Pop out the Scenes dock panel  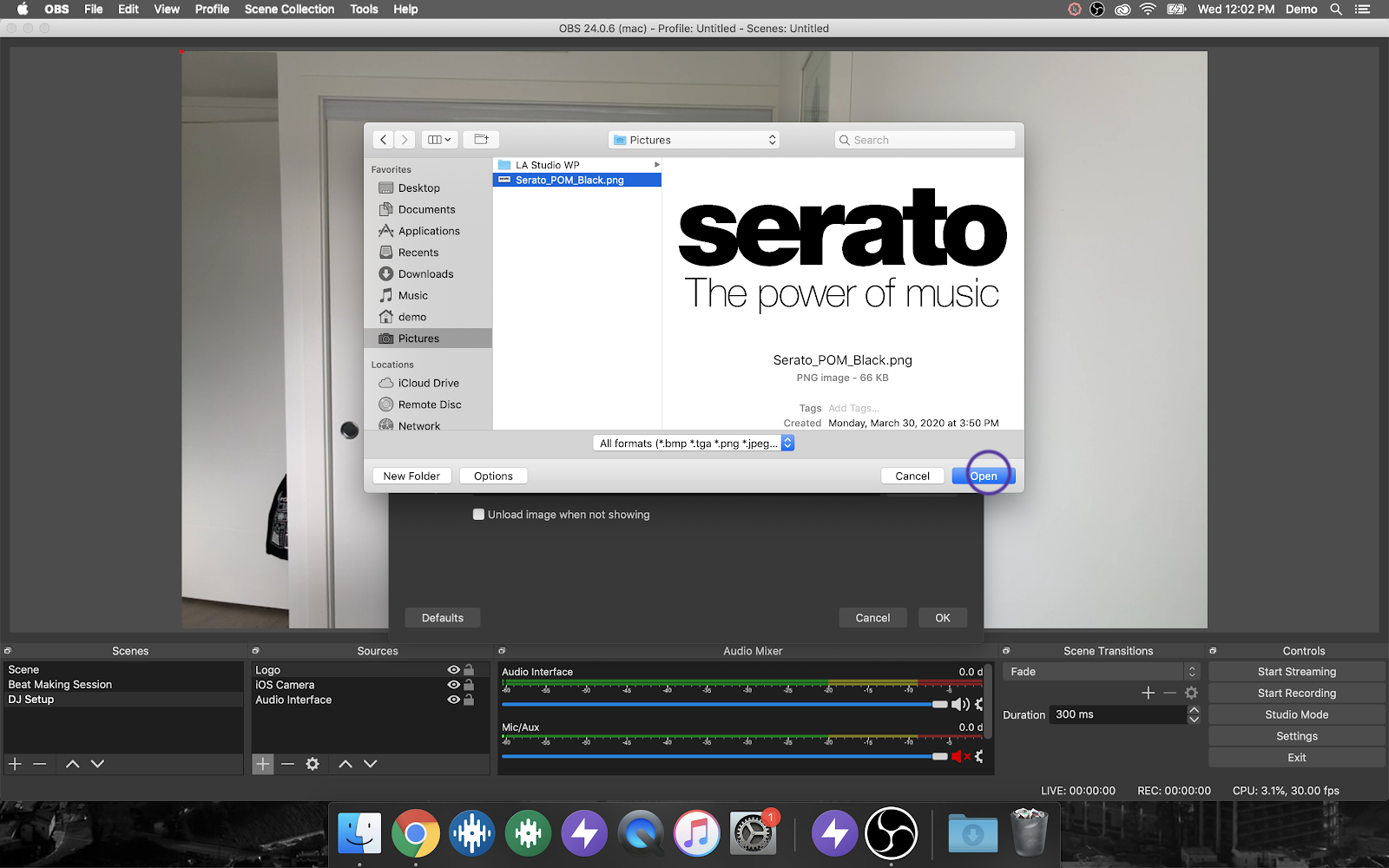[8, 651]
